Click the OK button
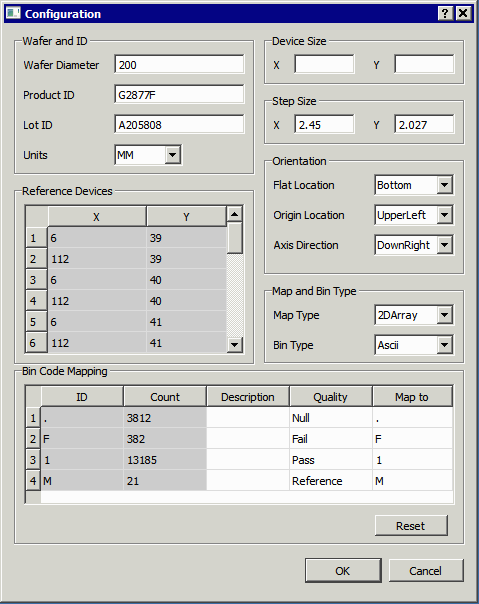Viewport: 479px width, 604px height. tap(343, 570)
